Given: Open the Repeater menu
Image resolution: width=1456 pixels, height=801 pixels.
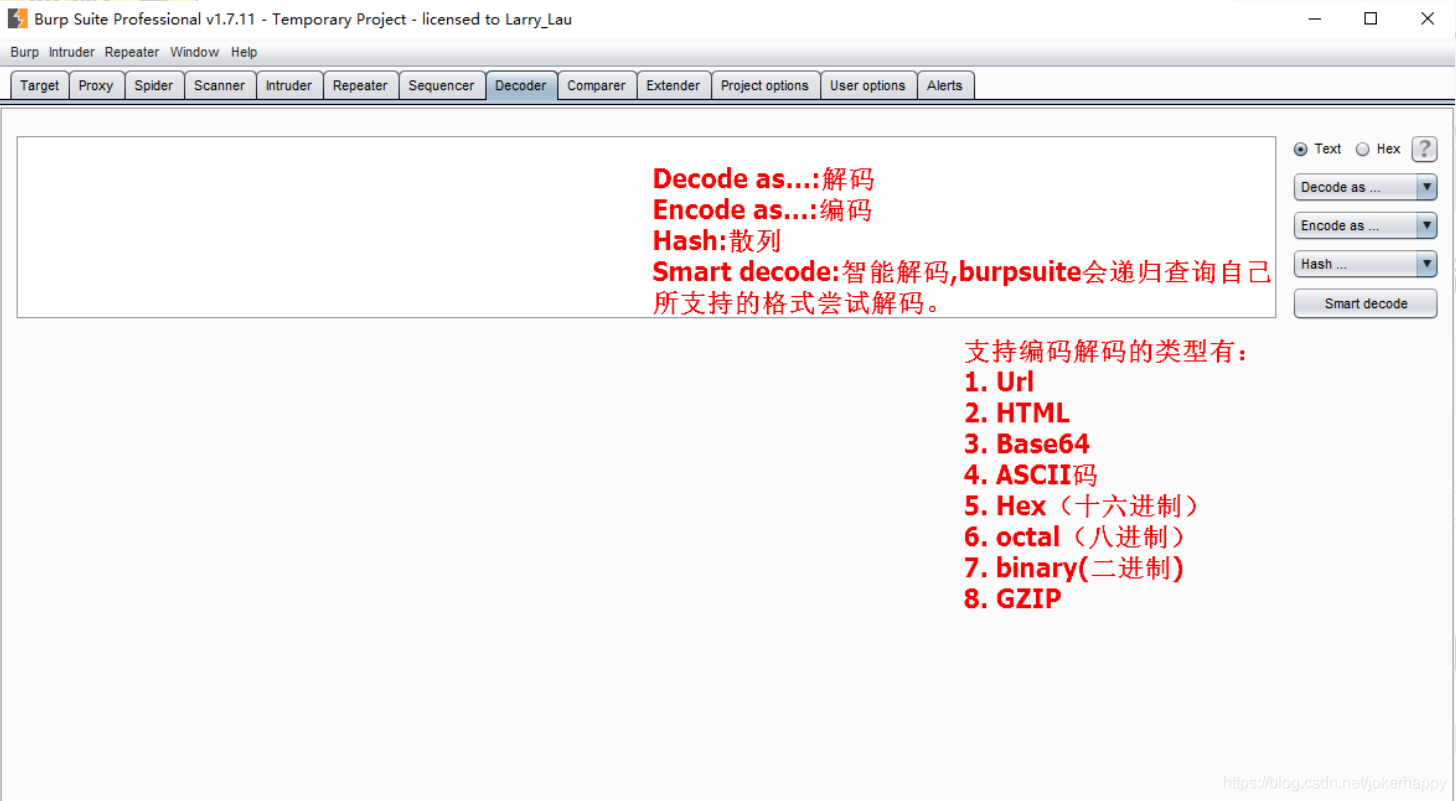Looking at the screenshot, I should 132,52.
